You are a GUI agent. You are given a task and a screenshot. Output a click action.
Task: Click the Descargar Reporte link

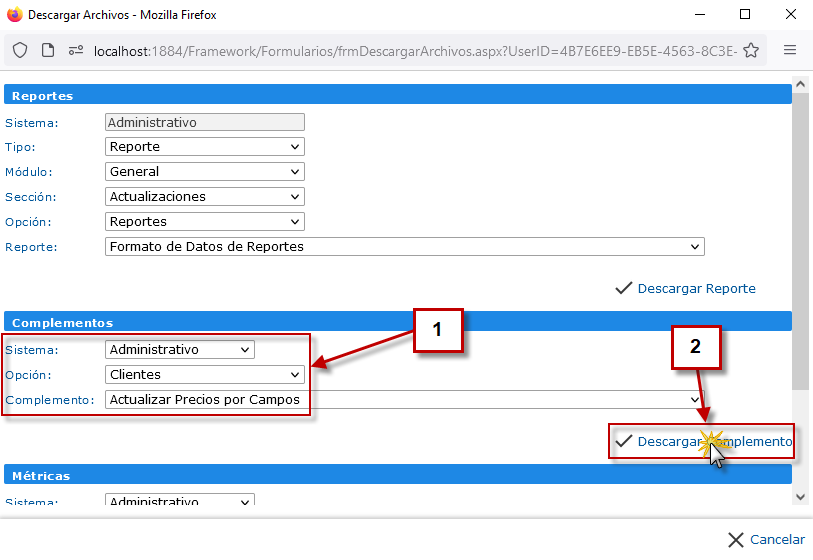coord(696,289)
